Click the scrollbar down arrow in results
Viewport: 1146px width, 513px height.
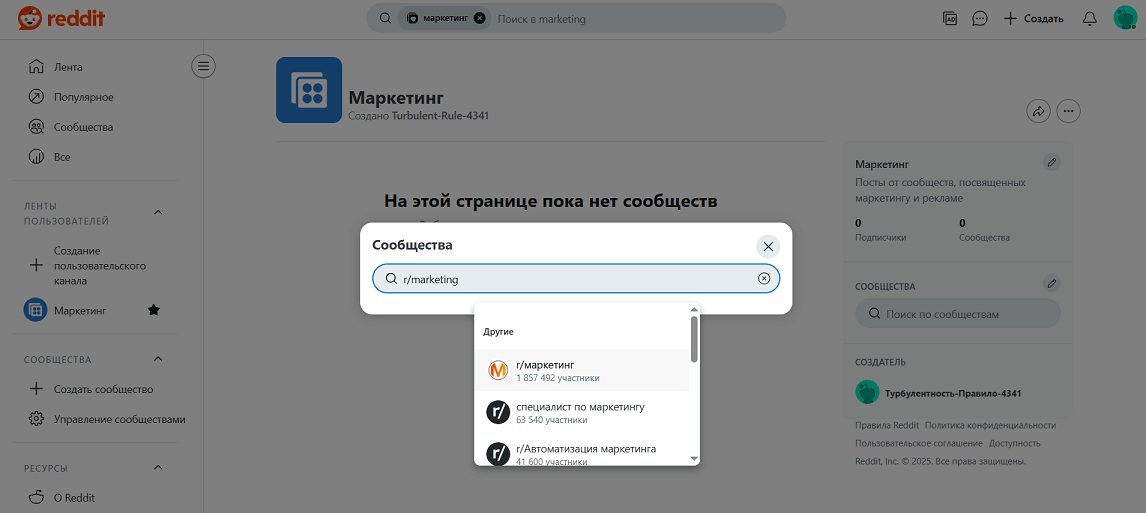point(694,458)
